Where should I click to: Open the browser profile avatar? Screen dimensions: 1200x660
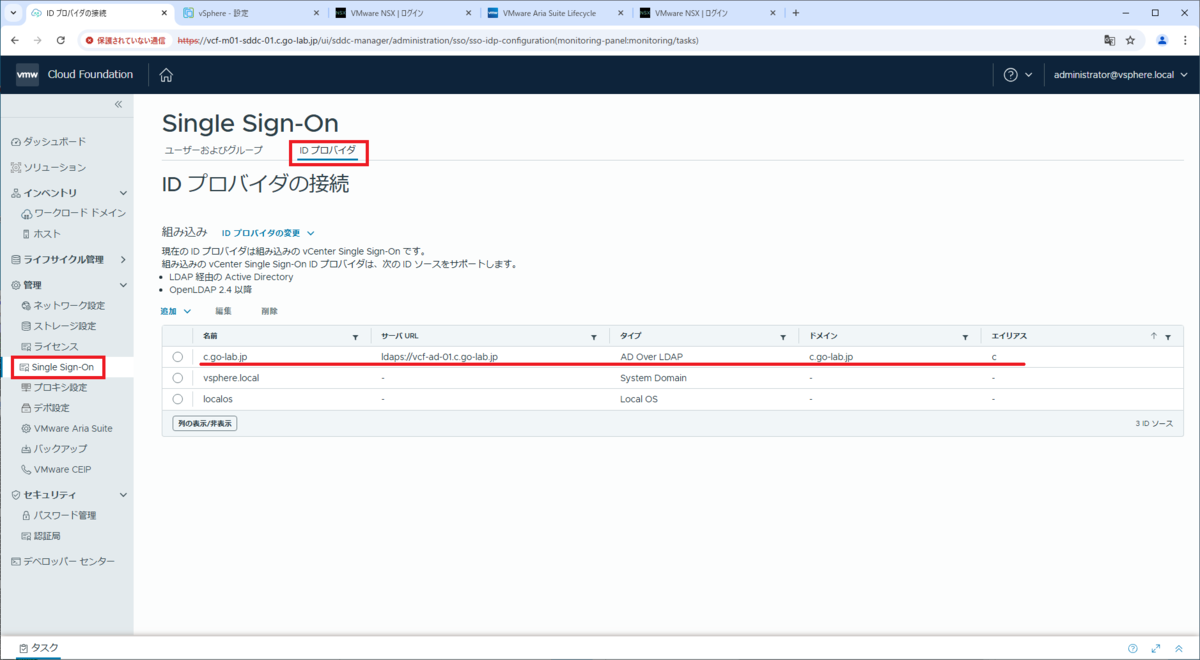click(1162, 40)
